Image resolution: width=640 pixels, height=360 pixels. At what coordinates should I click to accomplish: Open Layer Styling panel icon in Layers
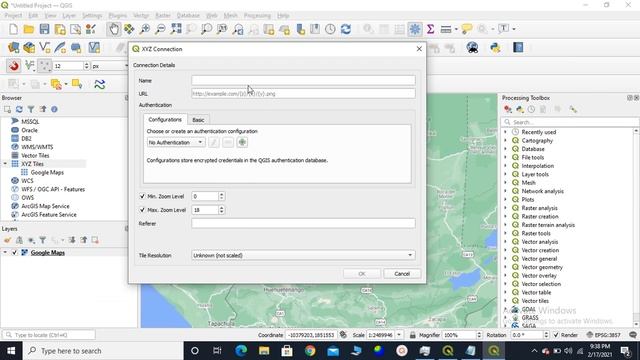[x=7, y=240]
